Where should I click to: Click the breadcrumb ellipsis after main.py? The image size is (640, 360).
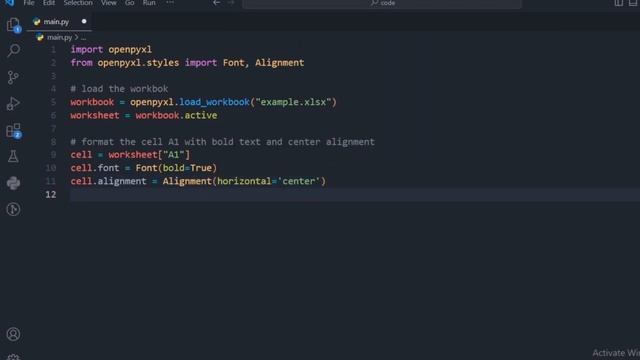coord(83,38)
